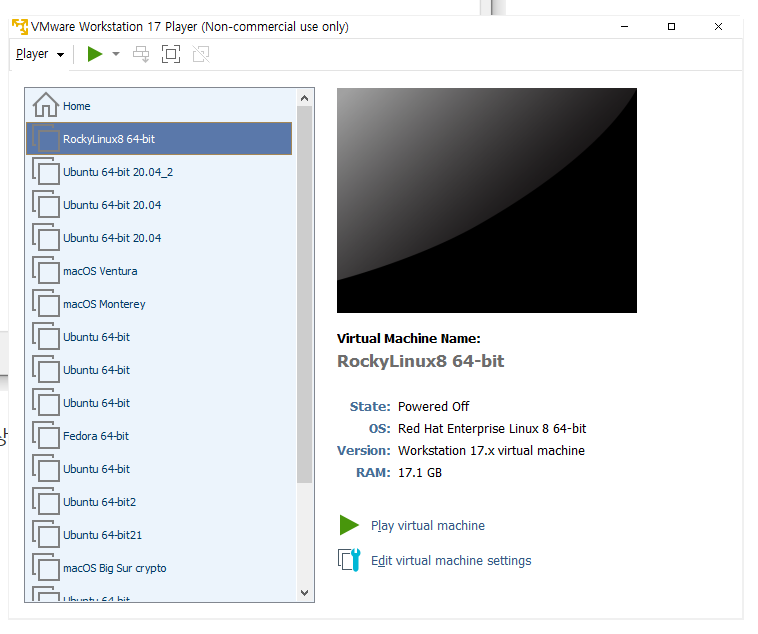The height and width of the screenshot is (634, 758).
Task: Click the VMware logo icon in the title bar
Action: coord(20,27)
